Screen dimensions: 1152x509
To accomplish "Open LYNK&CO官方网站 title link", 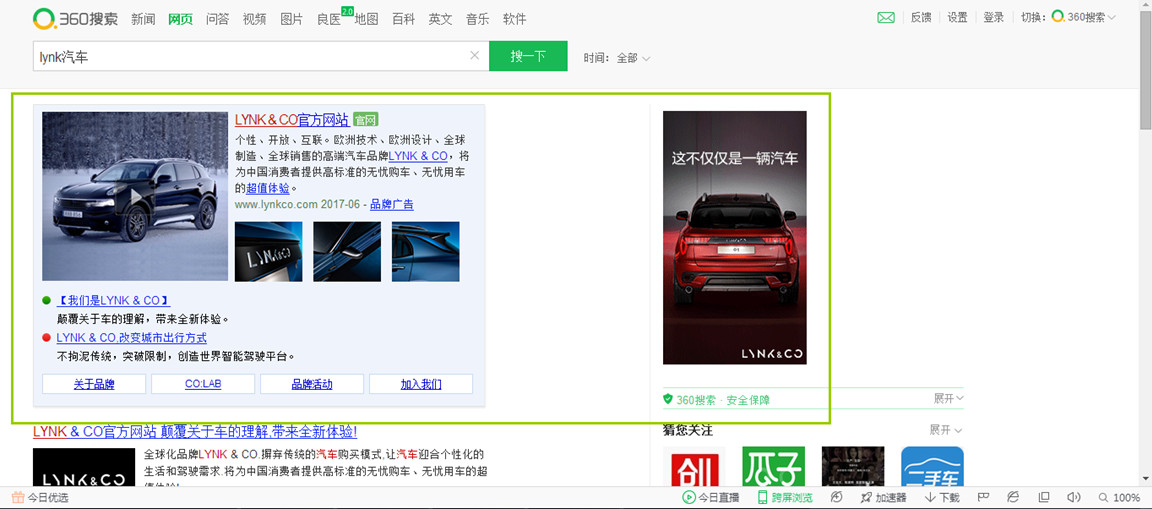I will click(x=292, y=120).
